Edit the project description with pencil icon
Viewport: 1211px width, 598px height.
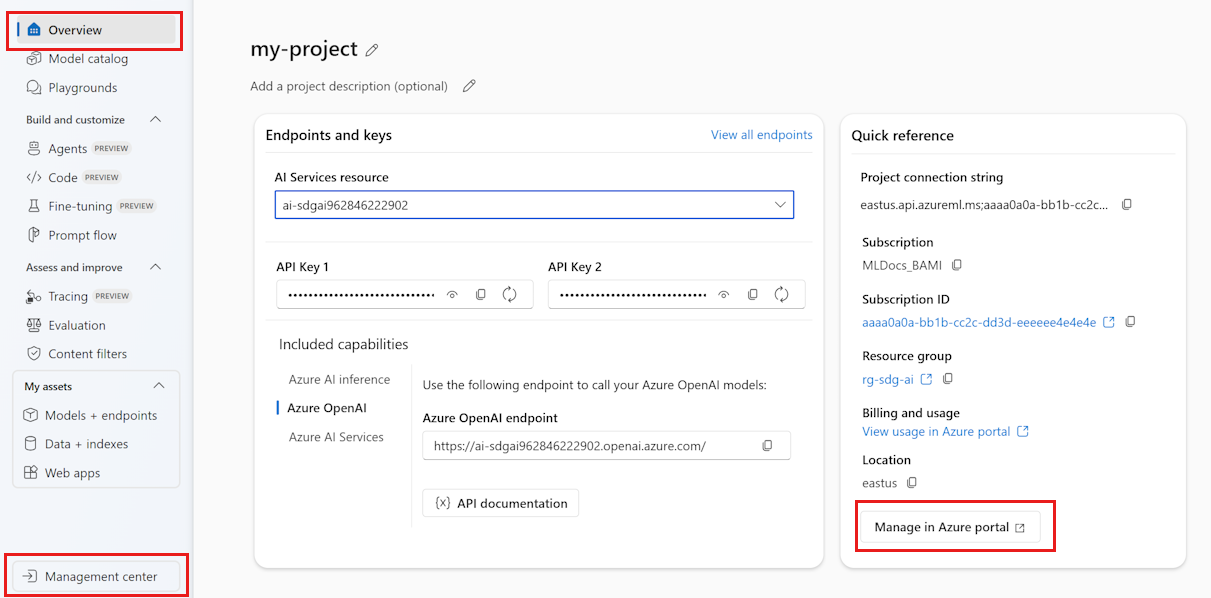469,86
